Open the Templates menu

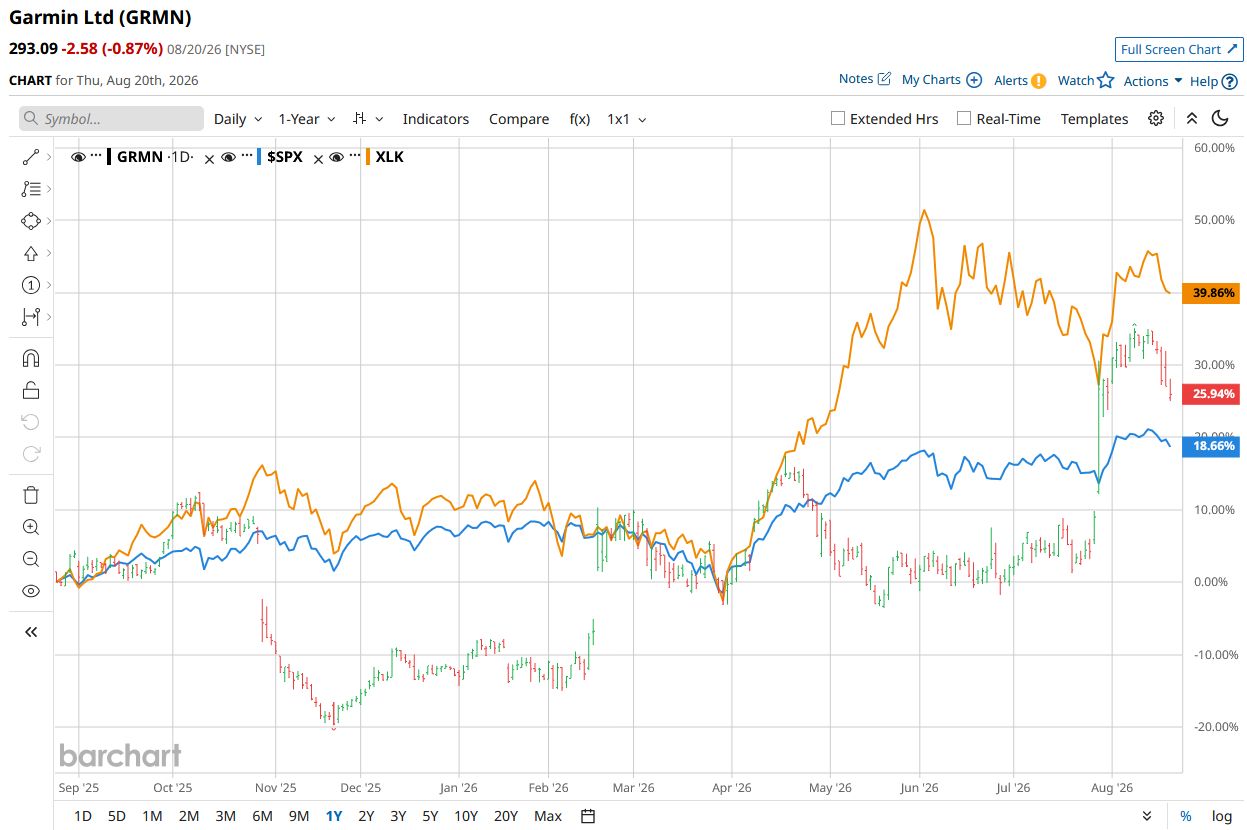tap(1094, 118)
